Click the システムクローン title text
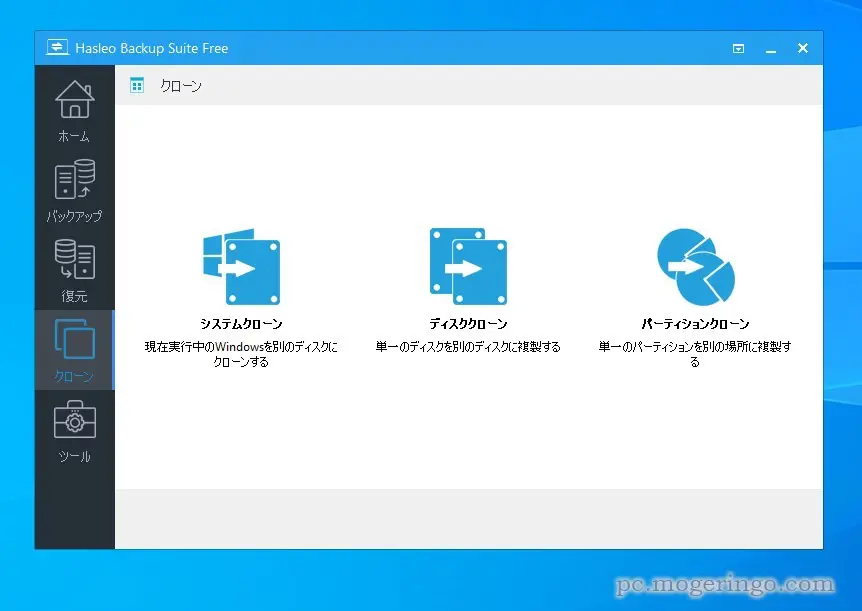 tap(241, 324)
